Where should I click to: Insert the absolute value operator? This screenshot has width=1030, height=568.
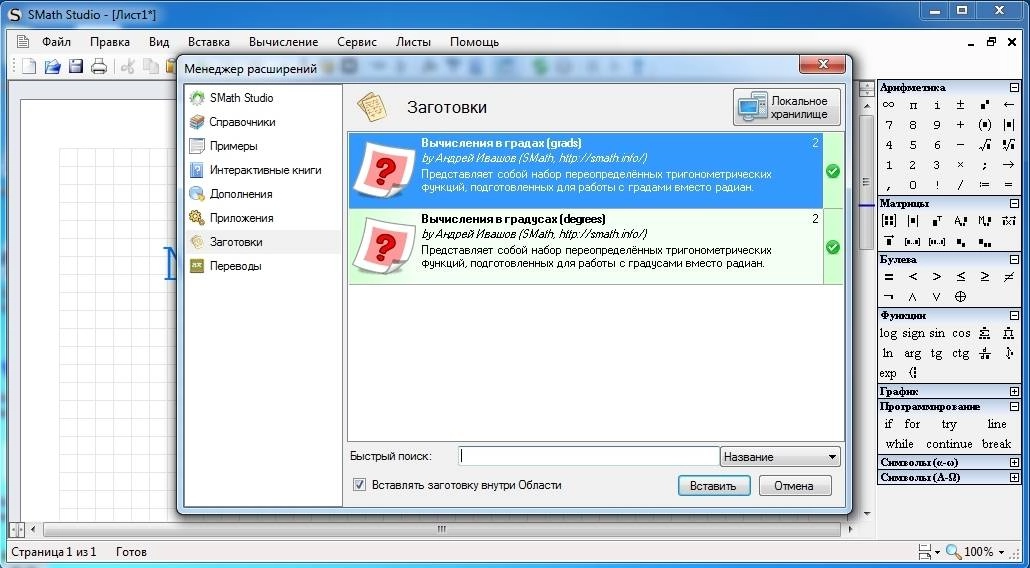tap(1009, 125)
